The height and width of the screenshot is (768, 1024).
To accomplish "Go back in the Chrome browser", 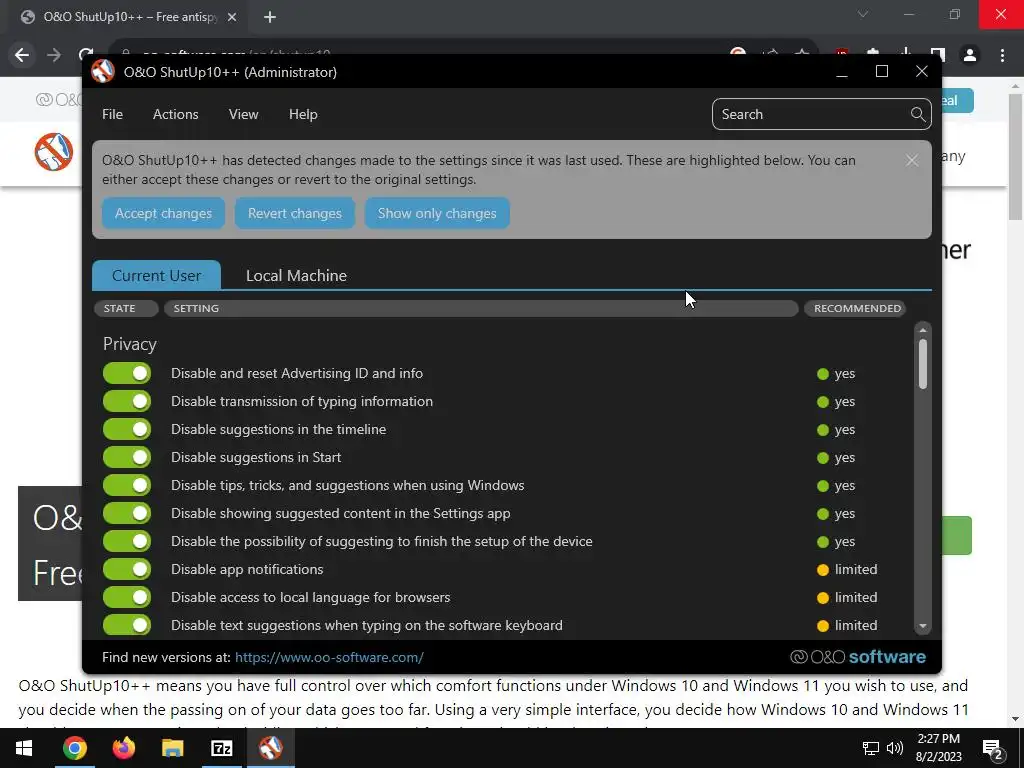I will click(22, 55).
